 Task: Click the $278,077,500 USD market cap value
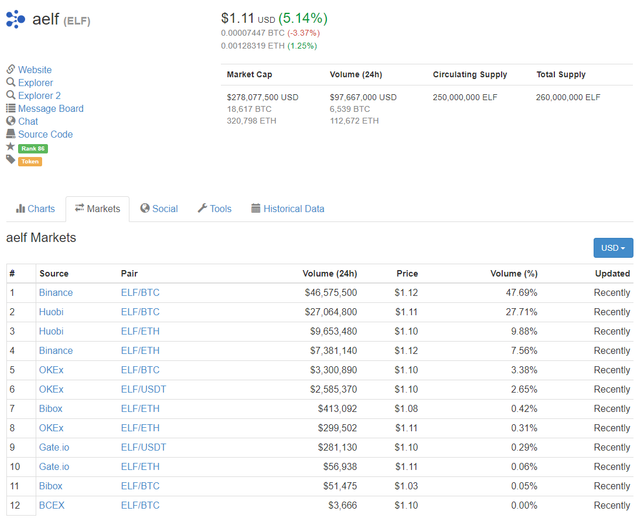[x=262, y=97]
